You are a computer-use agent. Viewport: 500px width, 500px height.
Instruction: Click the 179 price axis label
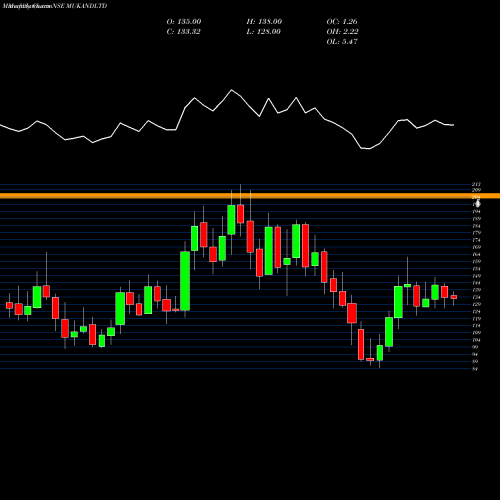click(476, 233)
